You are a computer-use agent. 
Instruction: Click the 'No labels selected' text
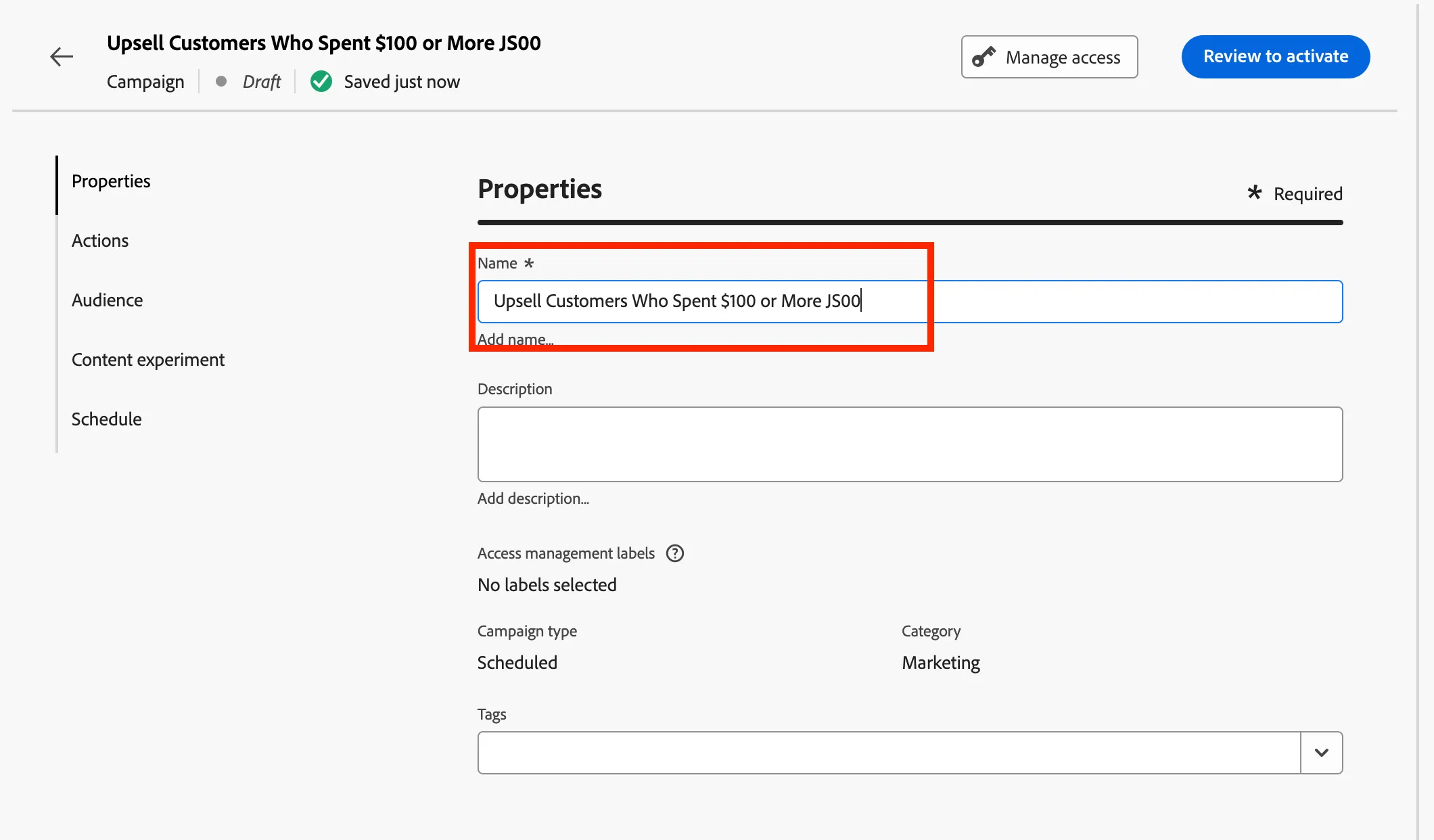(547, 585)
